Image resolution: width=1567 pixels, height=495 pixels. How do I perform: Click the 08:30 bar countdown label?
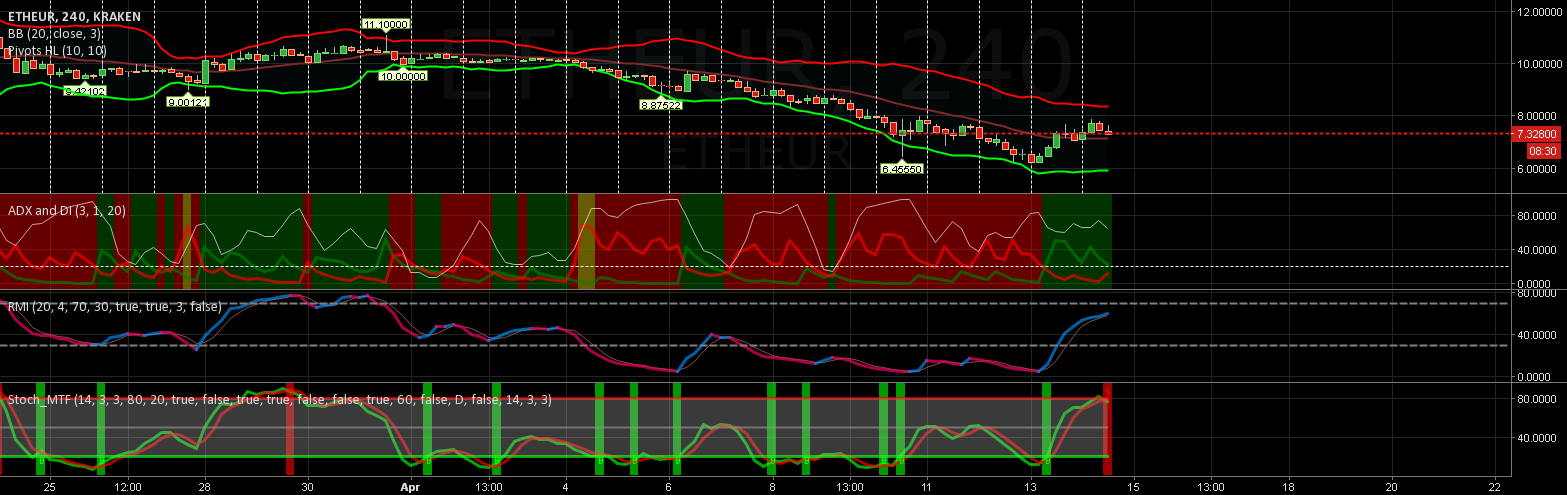1542,151
